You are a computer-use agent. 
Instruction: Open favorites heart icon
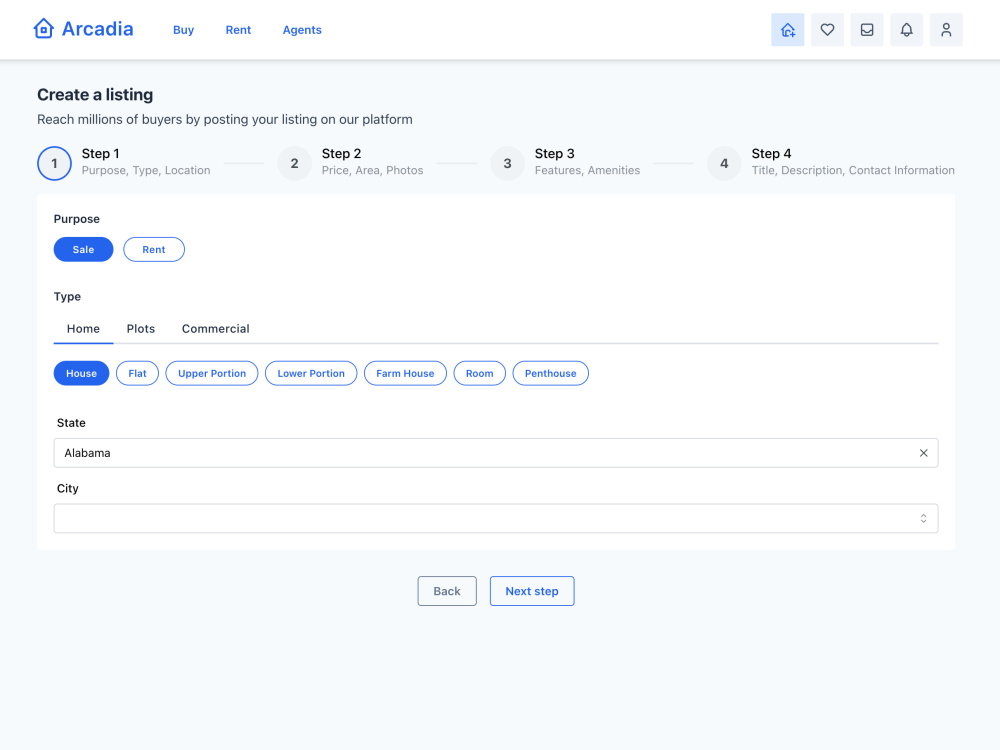tap(827, 30)
